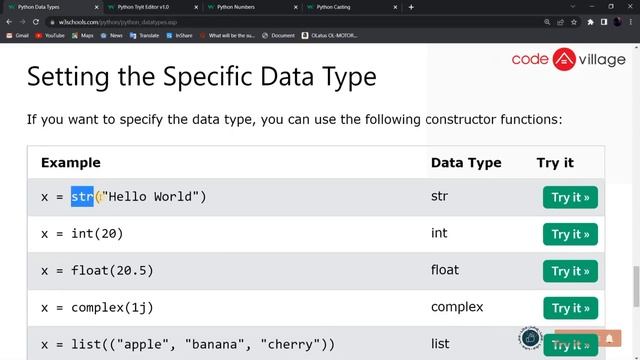This screenshot has height=360, width=640.
Task: Click the 'complex' data type cell
Action: pyautogui.click(x=457, y=307)
